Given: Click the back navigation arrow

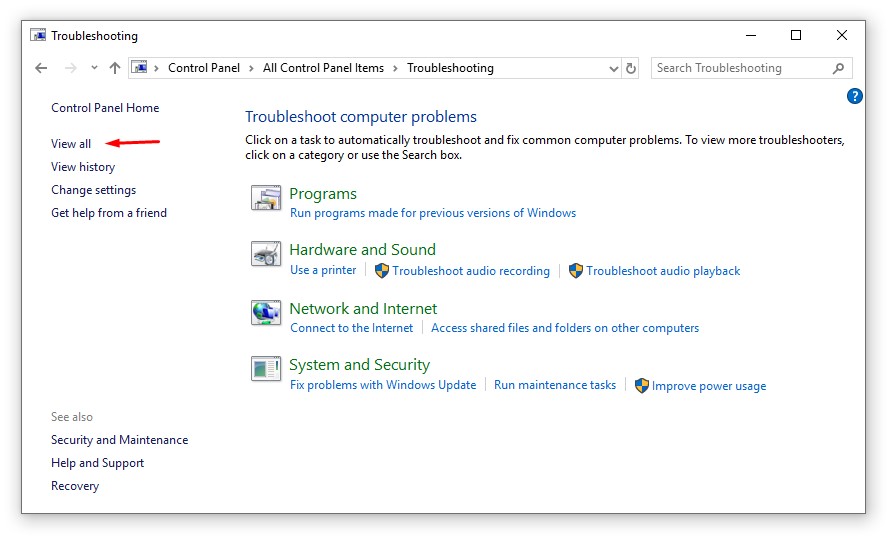Looking at the screenshot, I should click(x=41, y=68).
